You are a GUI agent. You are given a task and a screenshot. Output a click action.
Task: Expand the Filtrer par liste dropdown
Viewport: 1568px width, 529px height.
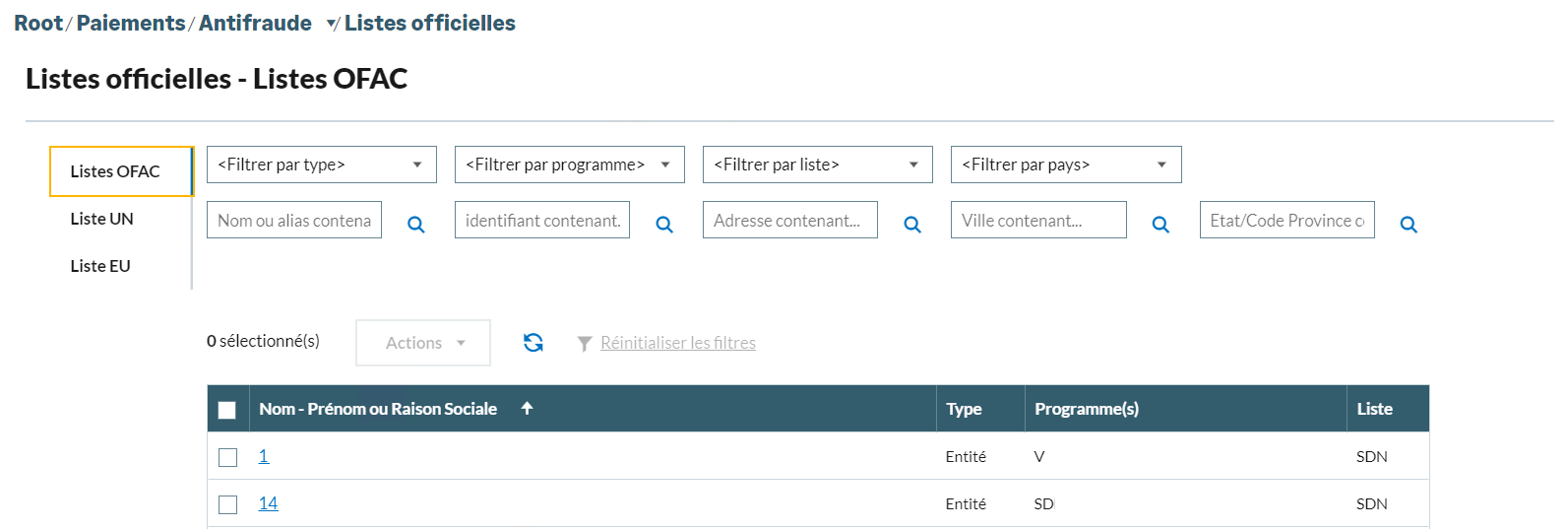(818, 165)
